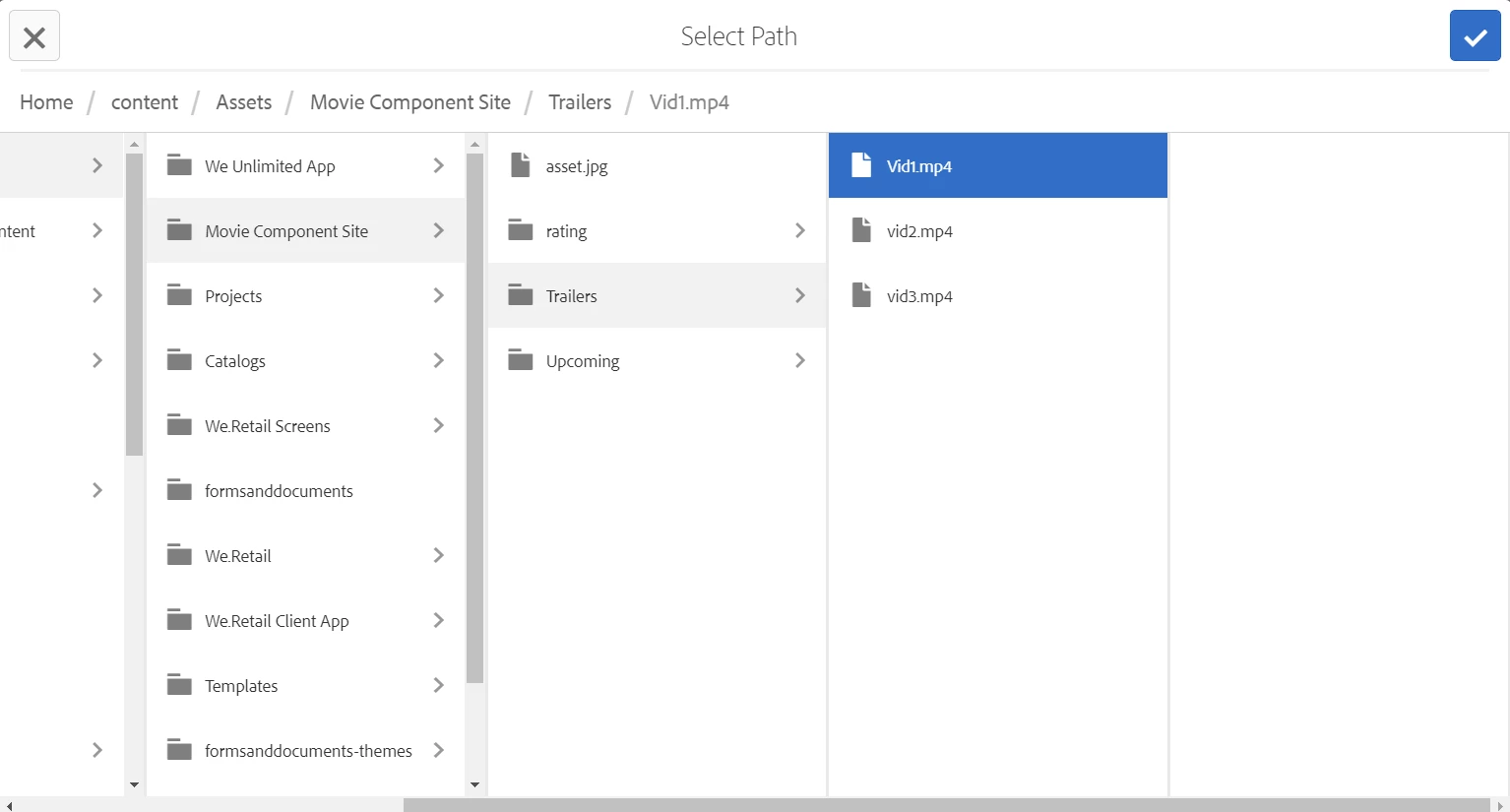Navigate to Home in the breadcrumb
Screen dimensions: 1510x812
[x=46, y=102]
